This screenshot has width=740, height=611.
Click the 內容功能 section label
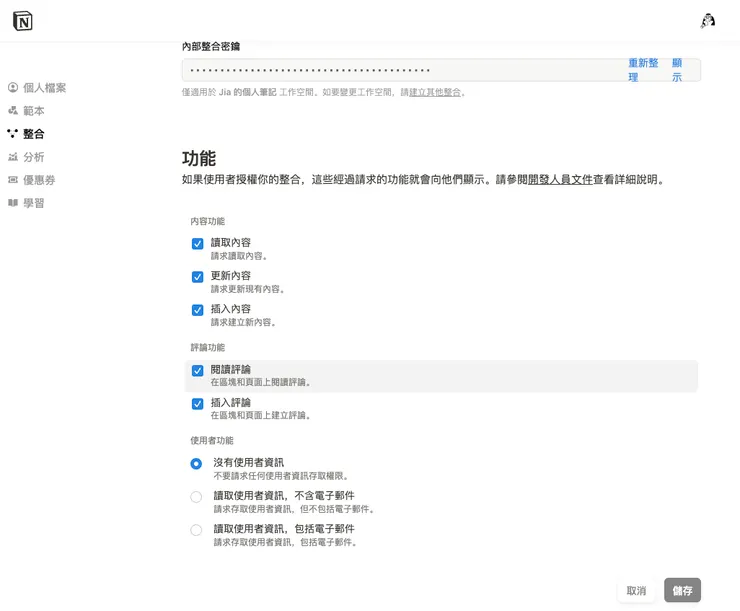[x=208, y=221]
